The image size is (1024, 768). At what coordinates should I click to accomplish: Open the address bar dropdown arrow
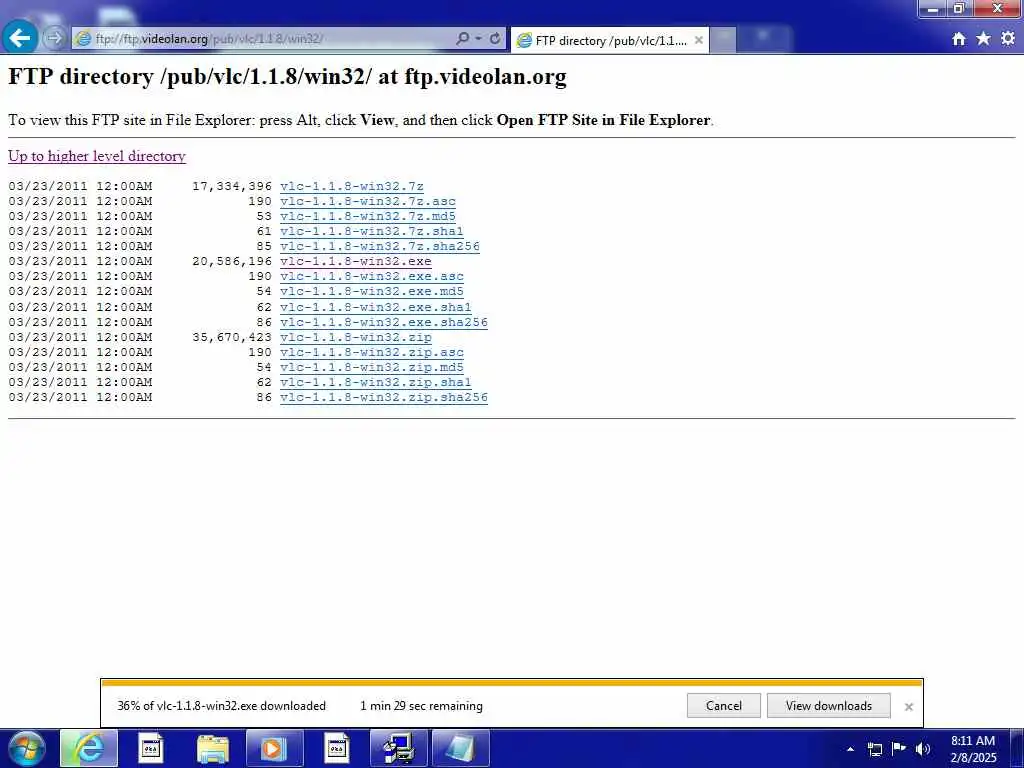[479, 39]
